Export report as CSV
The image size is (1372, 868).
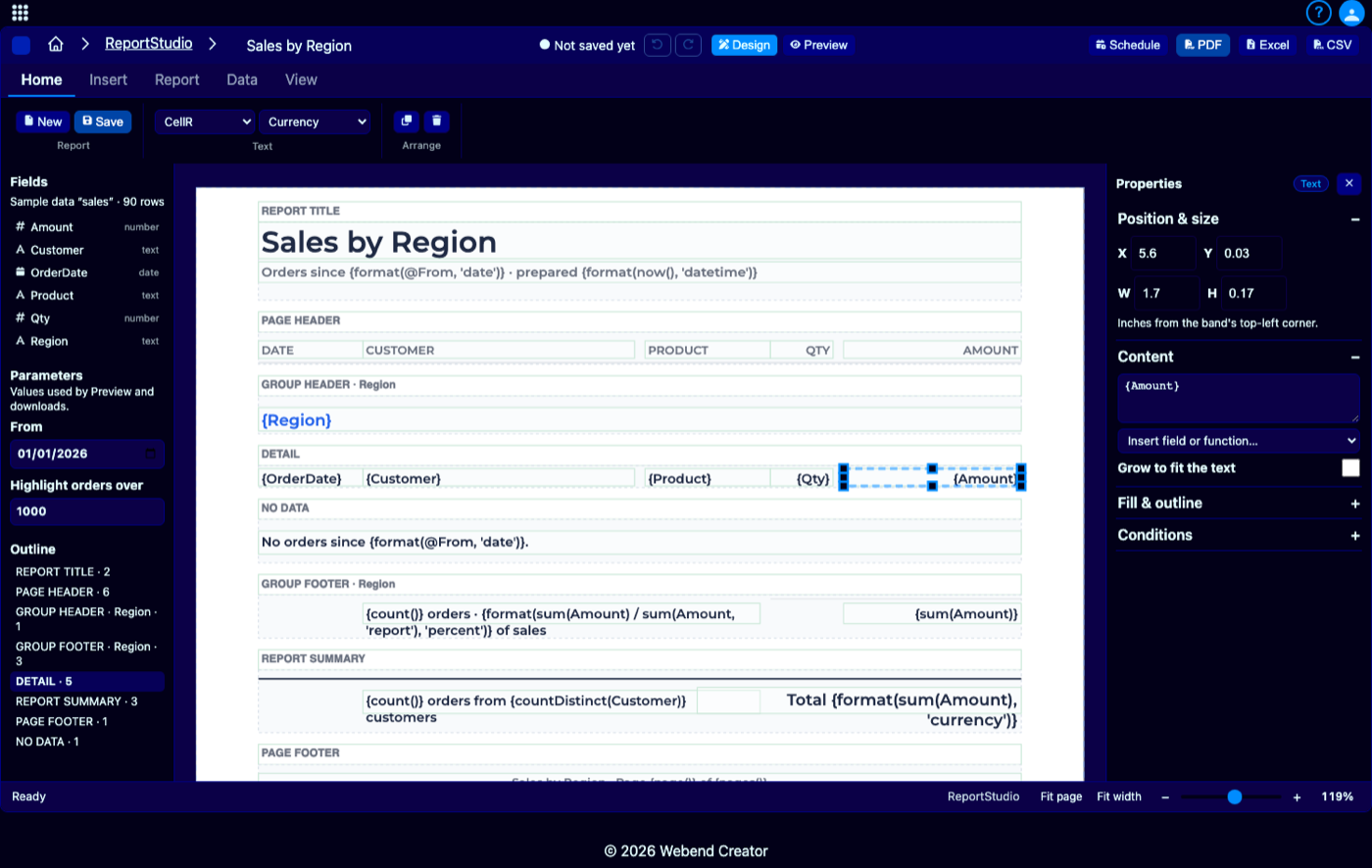coord(1332,45)
